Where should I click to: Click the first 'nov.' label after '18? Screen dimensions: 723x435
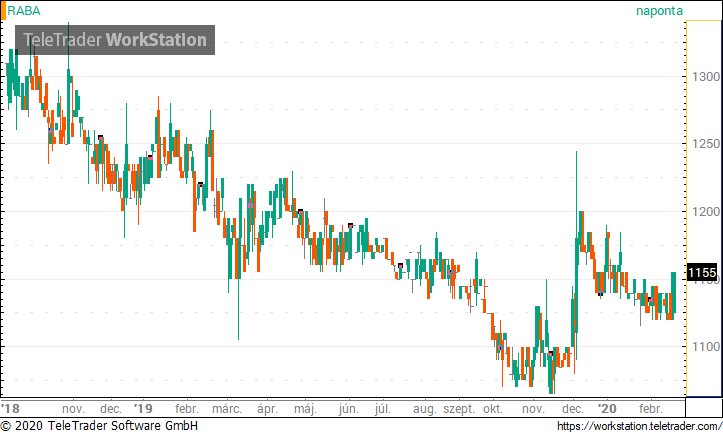tap(73, 409)
